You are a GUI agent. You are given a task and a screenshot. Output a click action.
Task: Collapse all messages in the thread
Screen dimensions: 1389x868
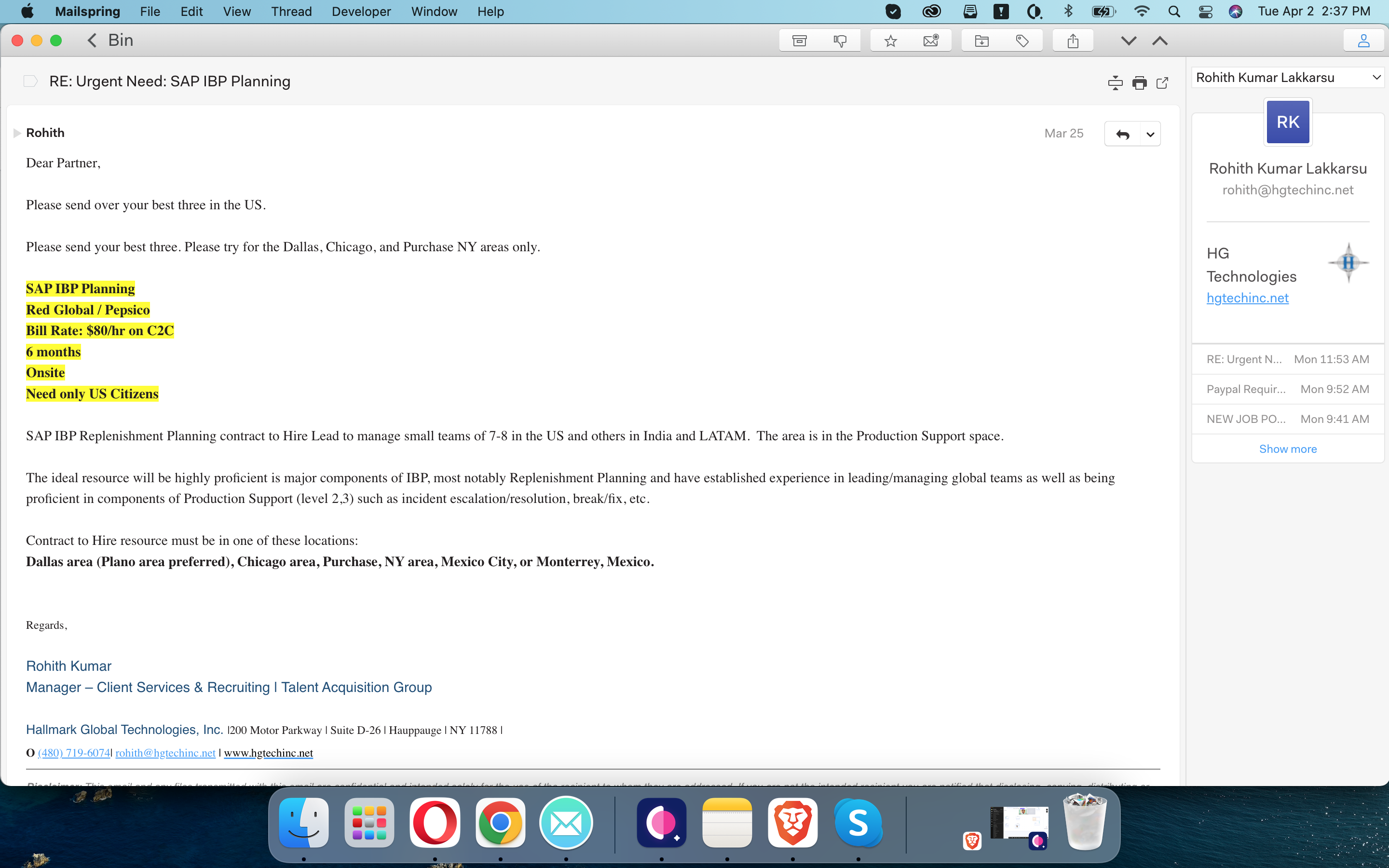click(1115, 83)
